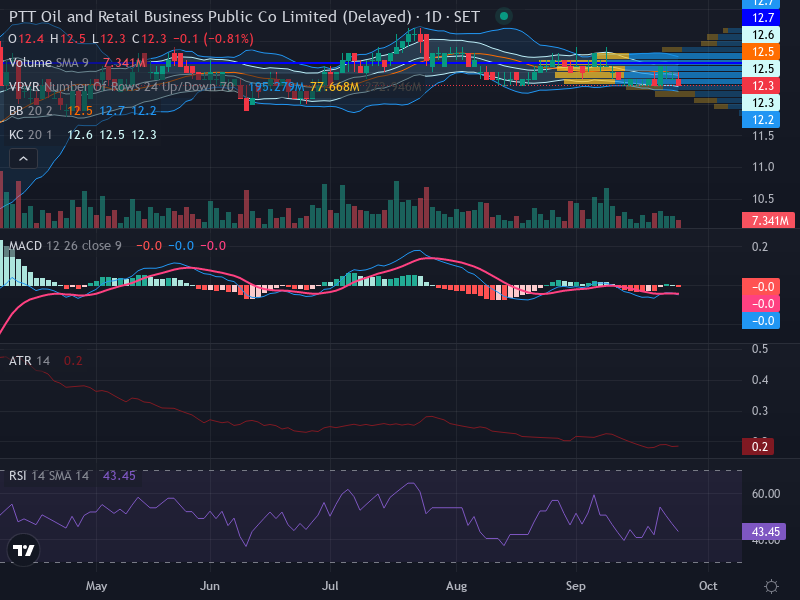Image resolution: width=800 pixels, height=600 pixels.
Task: Click the Jul label on time axis
Action: [330, 586]
